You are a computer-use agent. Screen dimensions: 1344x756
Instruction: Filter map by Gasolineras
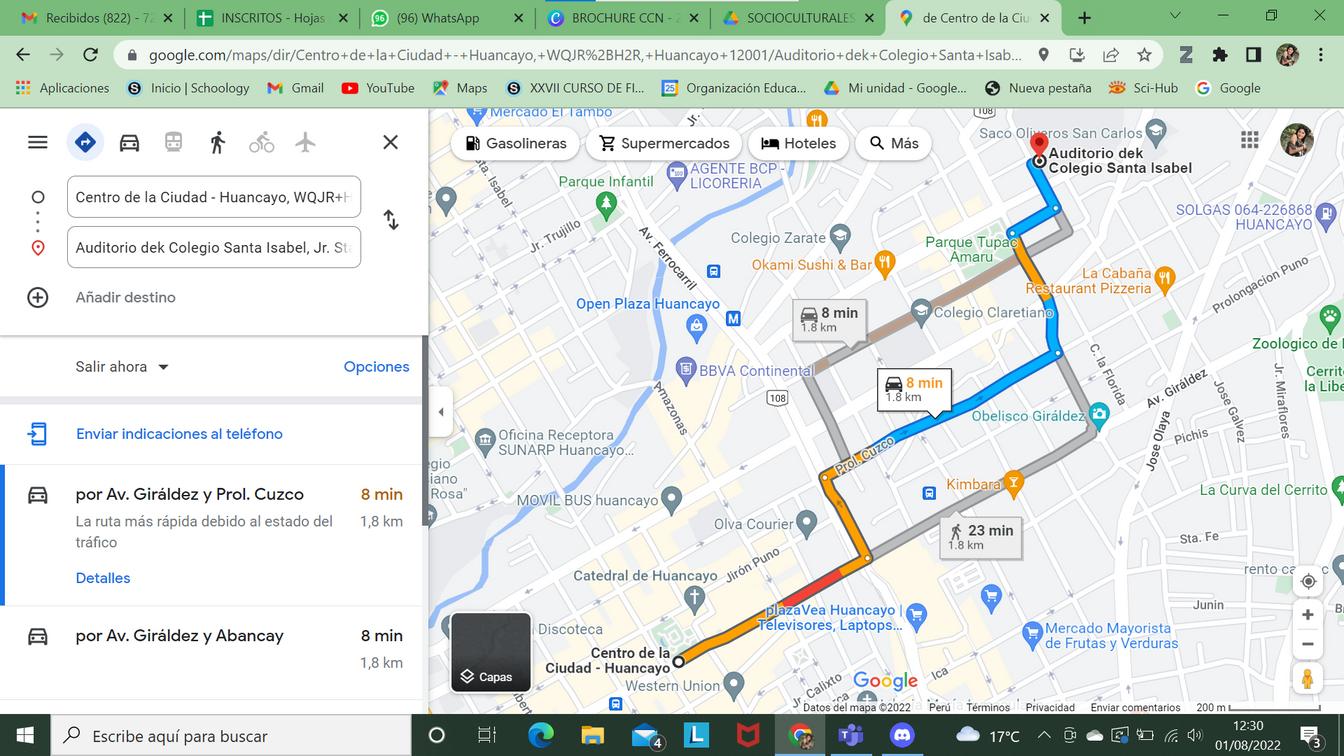(516, 143)
